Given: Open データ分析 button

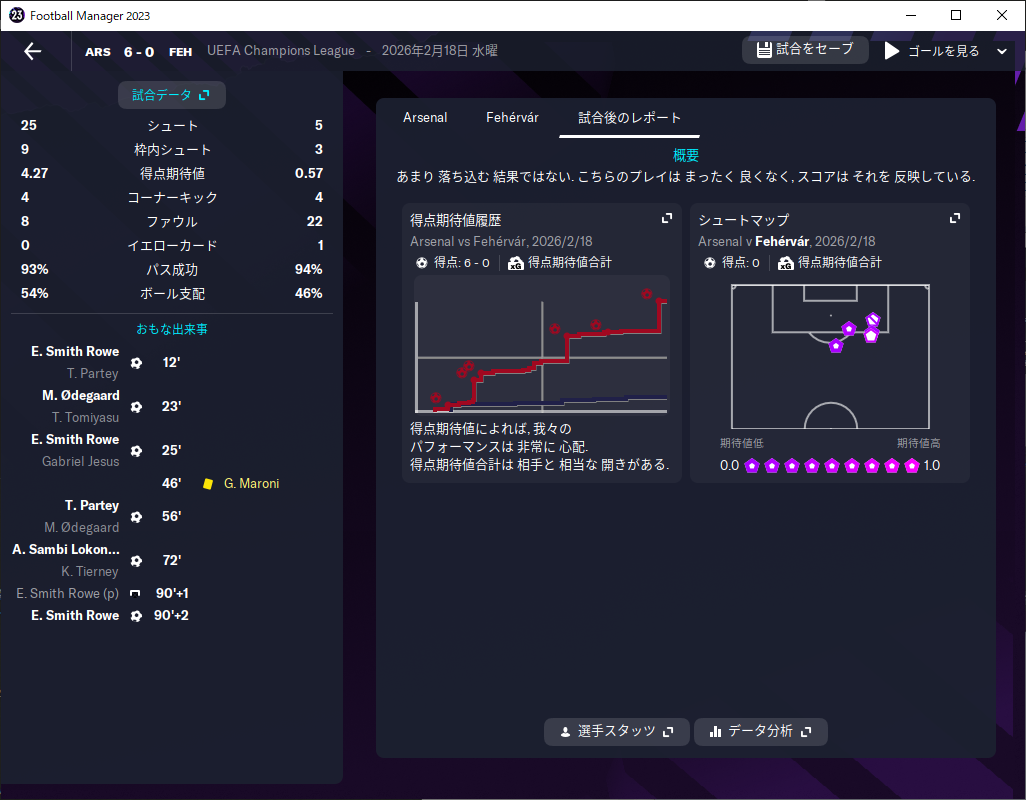Looking at the screenshot, I should [760, 731].
